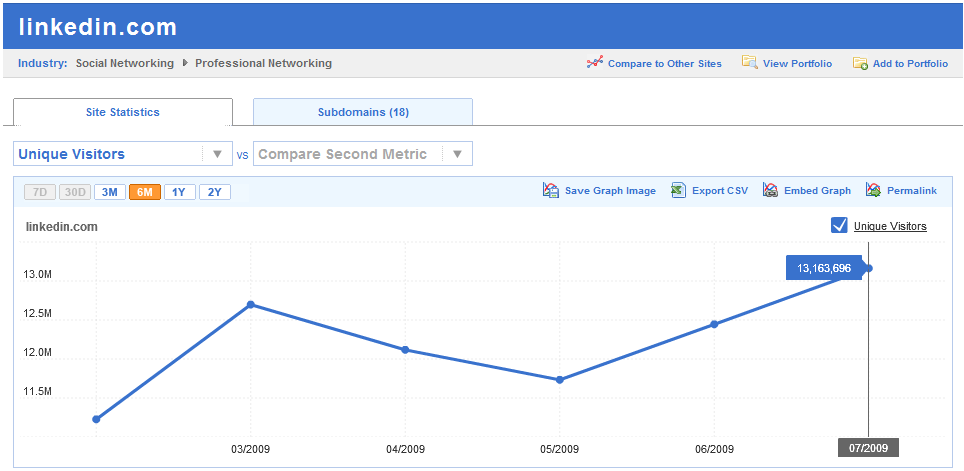Toggle the Unique Visitors checkbox
This screenshot has width=964, height=471.
coord(839,226)
